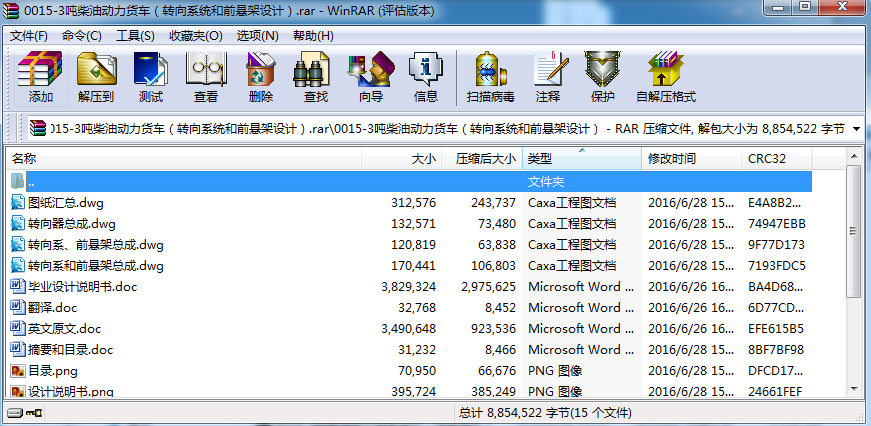Sort by 压缩后大小 column header
871x426 pixels.
tap(482, 158)
